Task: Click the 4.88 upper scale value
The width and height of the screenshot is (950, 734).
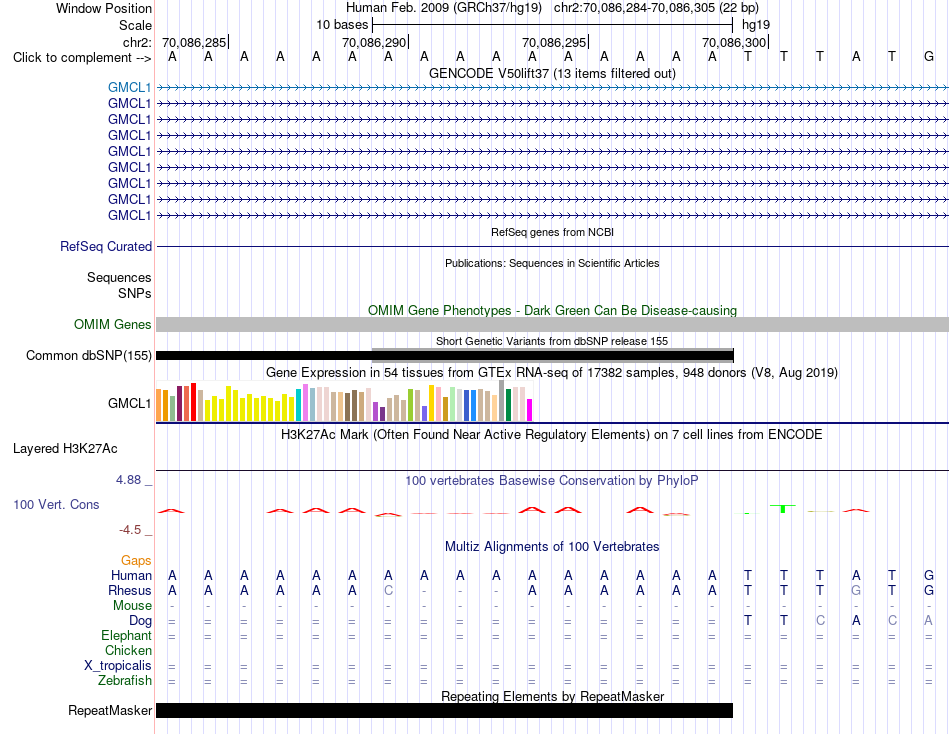Action: click(129, 480)
